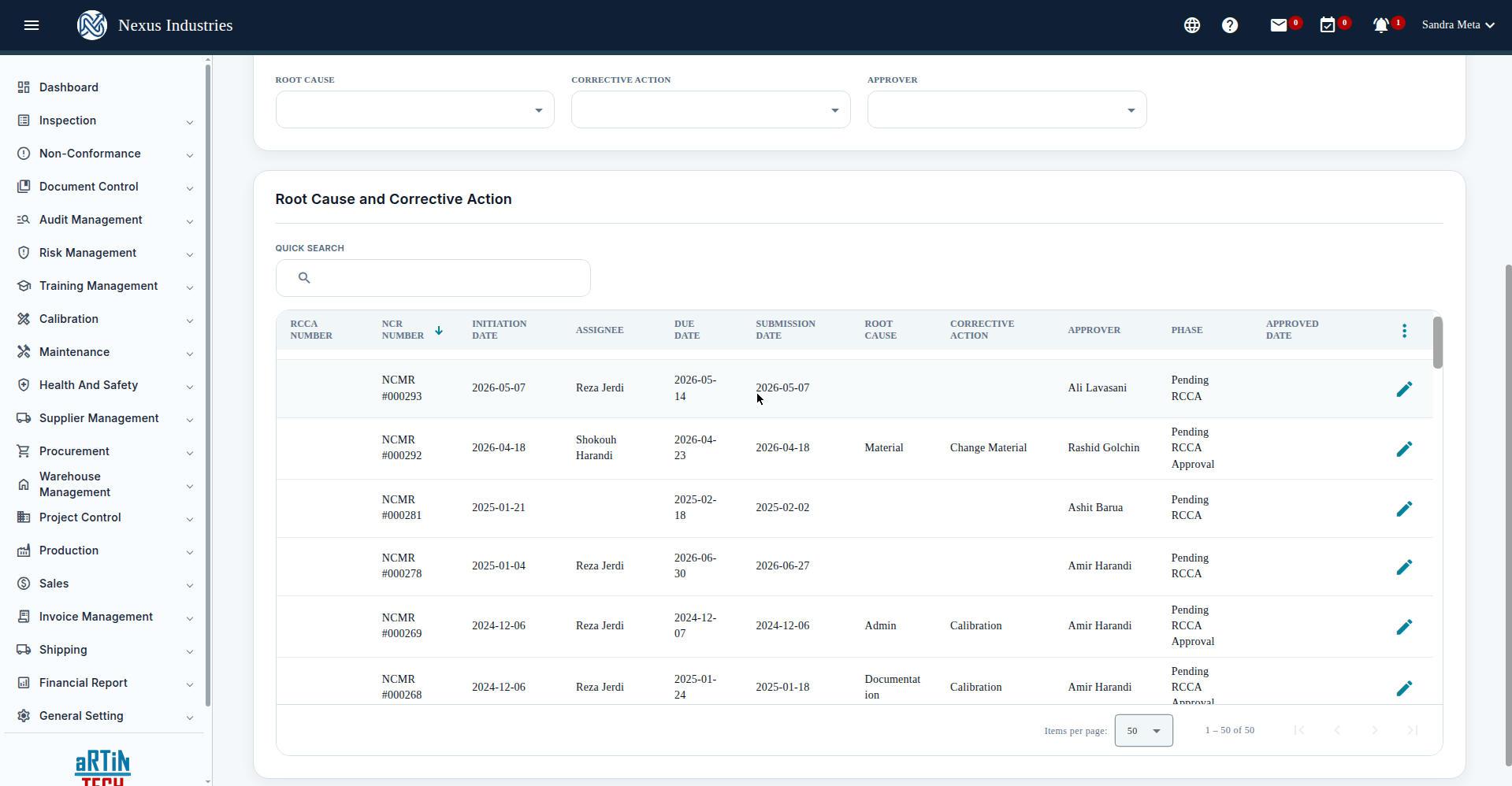Open the mail messages icon
Image resolution: width=1512 pixels, height=786 pixels.
(x=1279, y=25)
